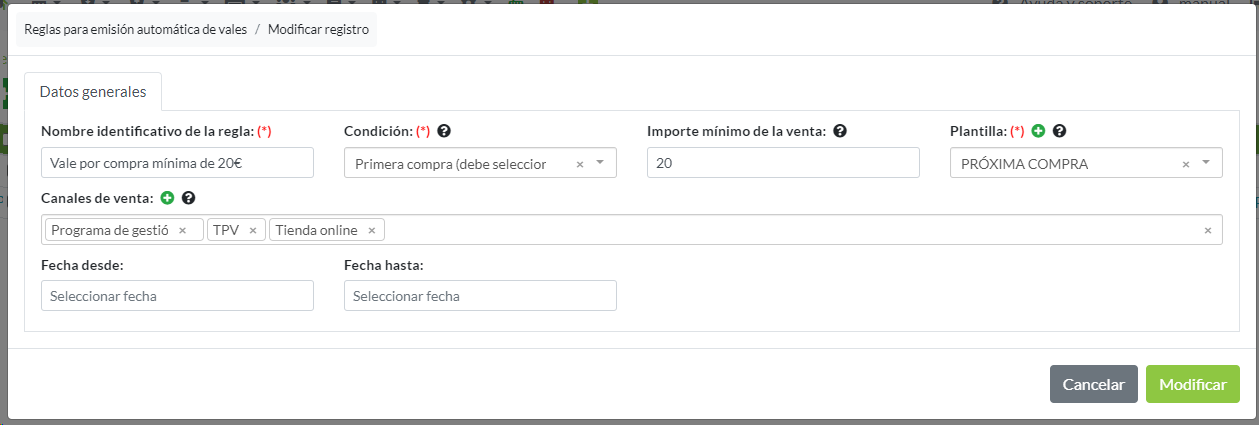This screenshot has width=1259, height=425.
Task: Add a new Plantilla with green plus
Action: coord(1039,131)
